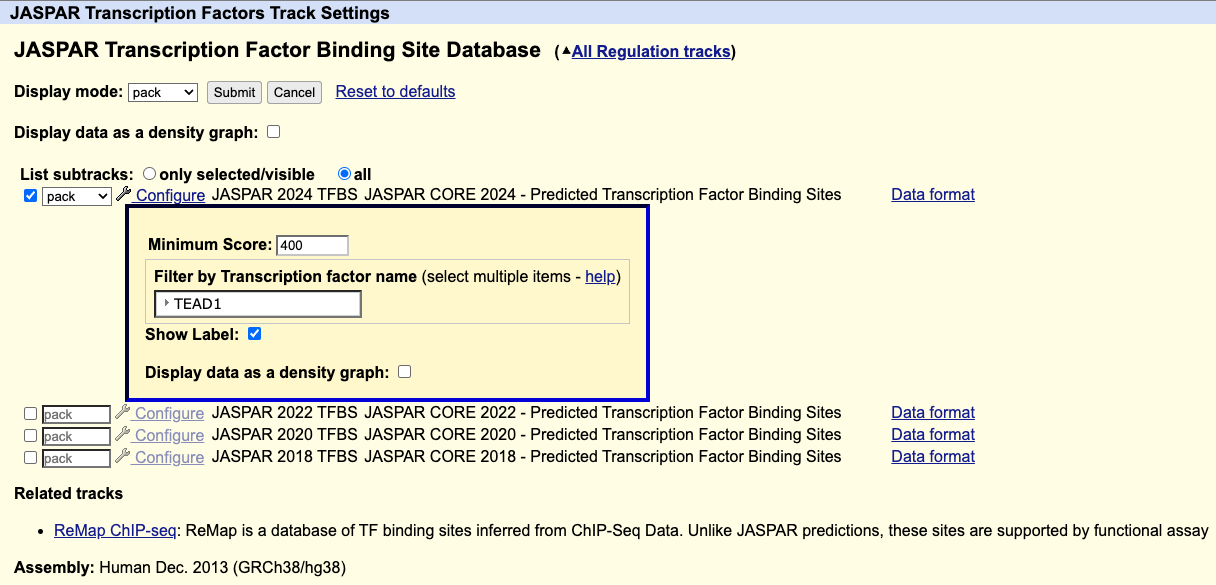
Task: Open JASPAR 2024 visibility pack dropdown
Action: tap(76, 196)
